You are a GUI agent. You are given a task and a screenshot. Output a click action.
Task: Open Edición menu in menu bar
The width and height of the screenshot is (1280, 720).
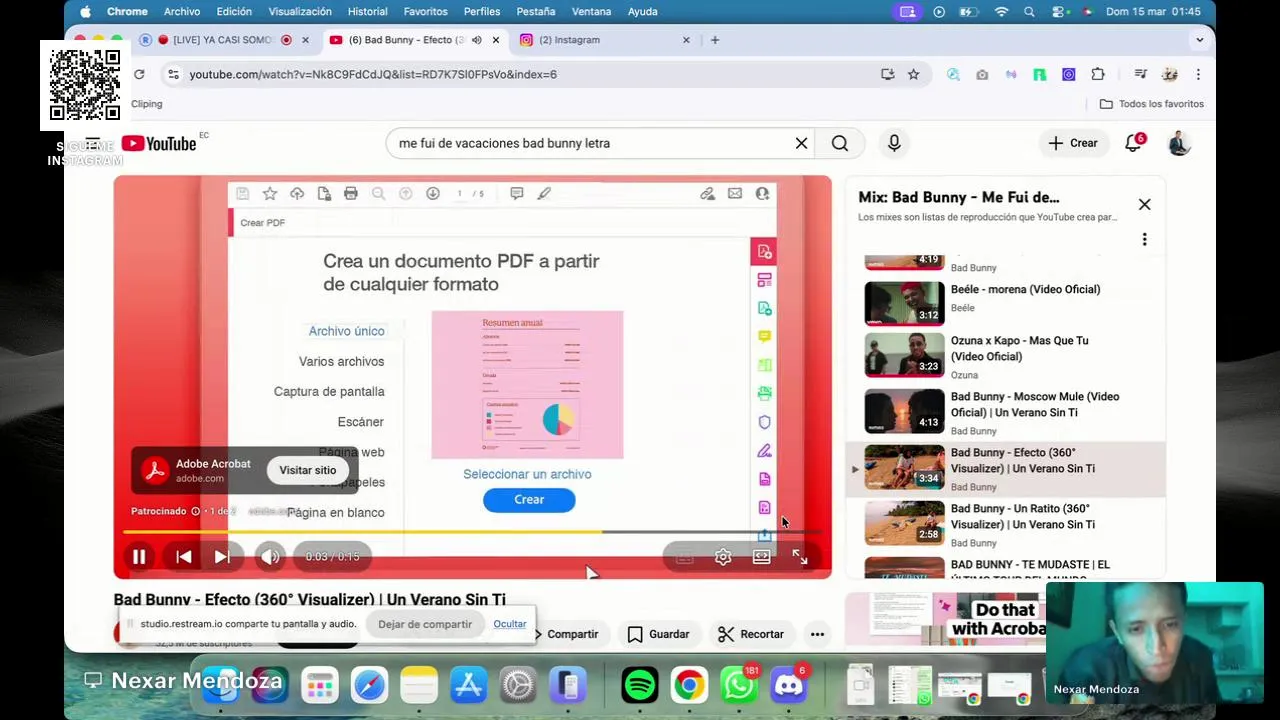[x=234, y=12]
